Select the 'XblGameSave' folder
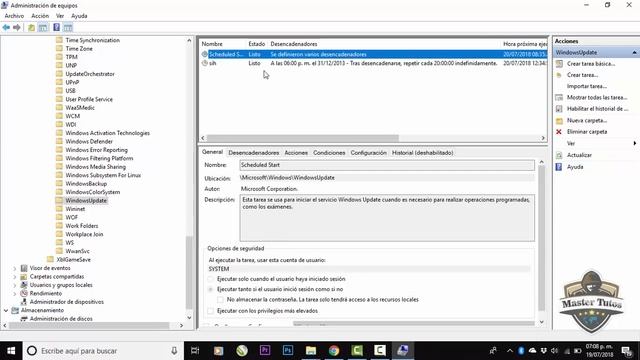The width and height of the screenshot is (640, 360). coord(73,260)
